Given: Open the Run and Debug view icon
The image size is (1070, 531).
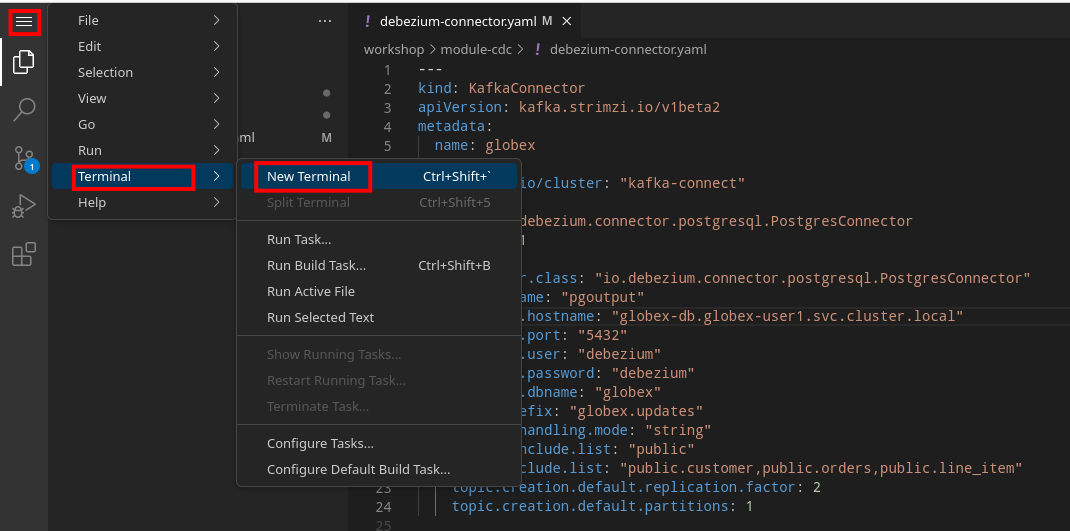Looking at the screenshot, I should tap(24, 205).
